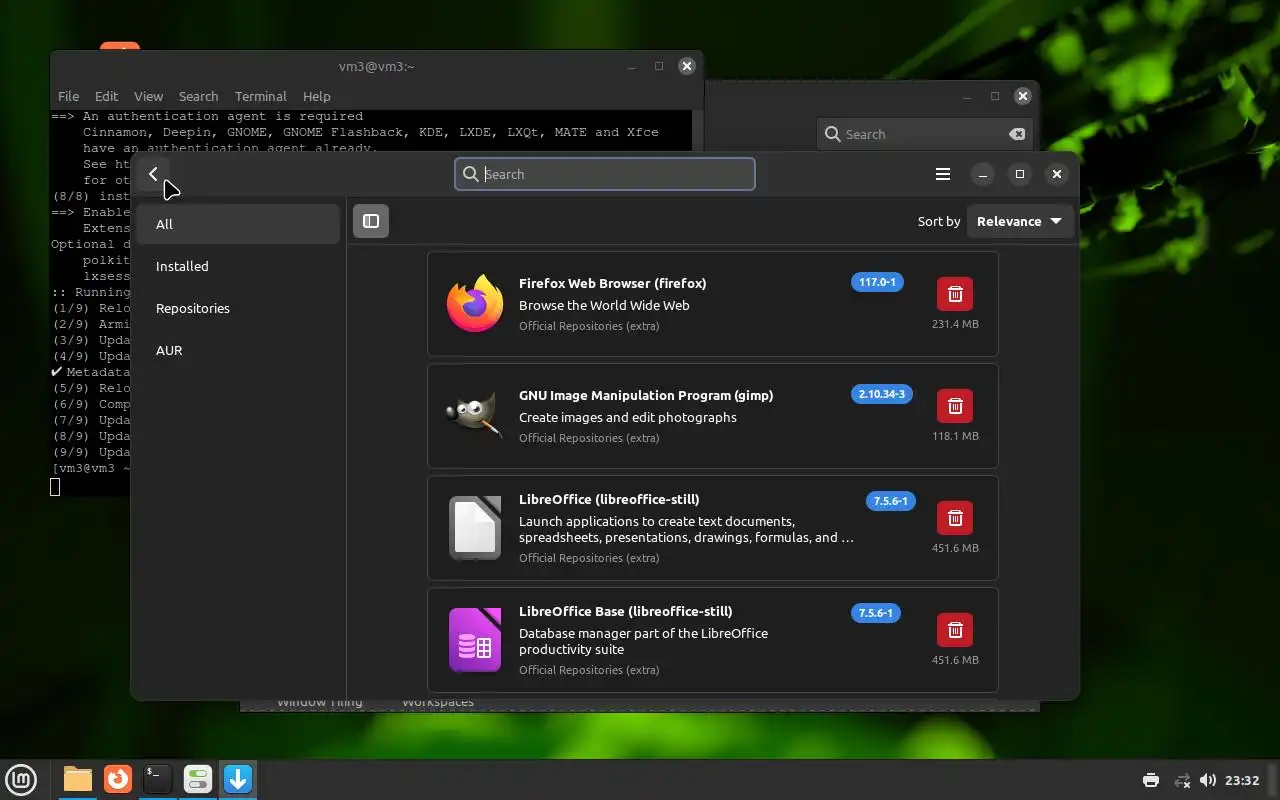Open the Linux Mint start menu
Viewport: 1280px width, 800px height.
coord(21,779)
